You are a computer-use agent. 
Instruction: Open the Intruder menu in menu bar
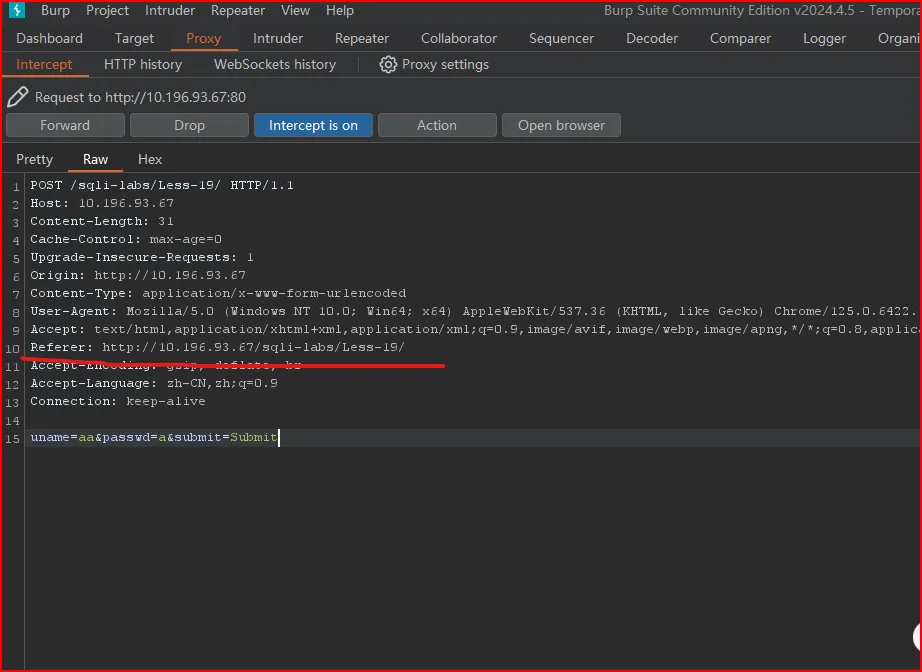click(x=169, y=11)
